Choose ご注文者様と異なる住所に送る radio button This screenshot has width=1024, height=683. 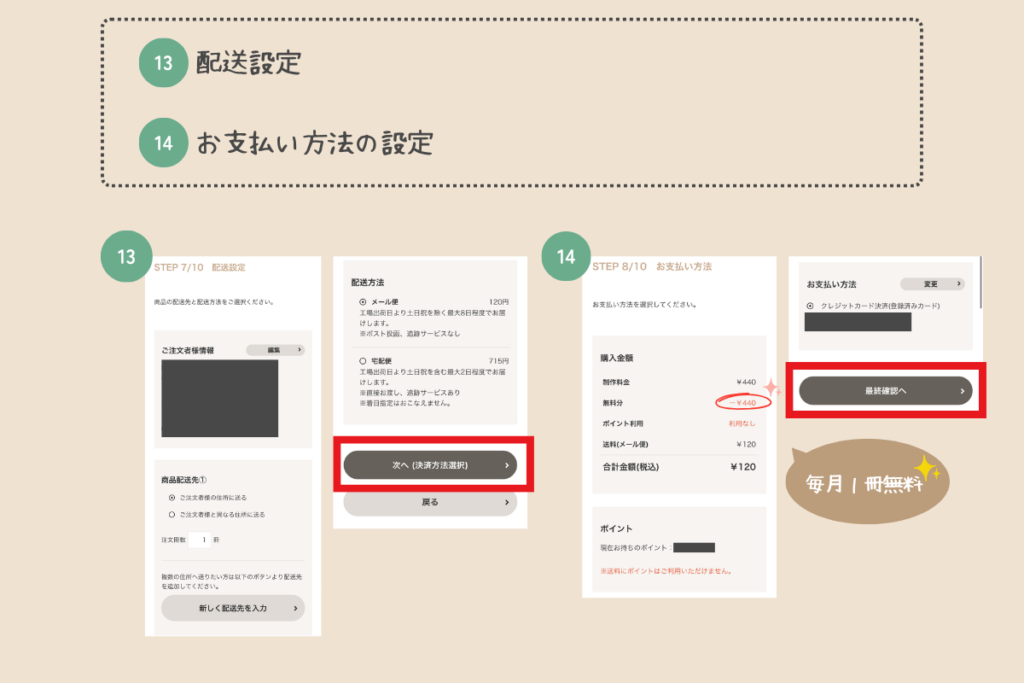172,514
